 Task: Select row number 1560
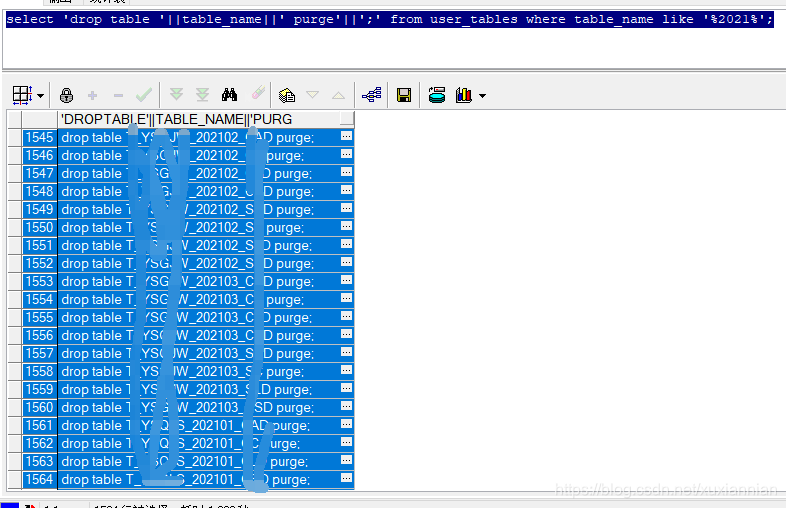tap(40, 408)
